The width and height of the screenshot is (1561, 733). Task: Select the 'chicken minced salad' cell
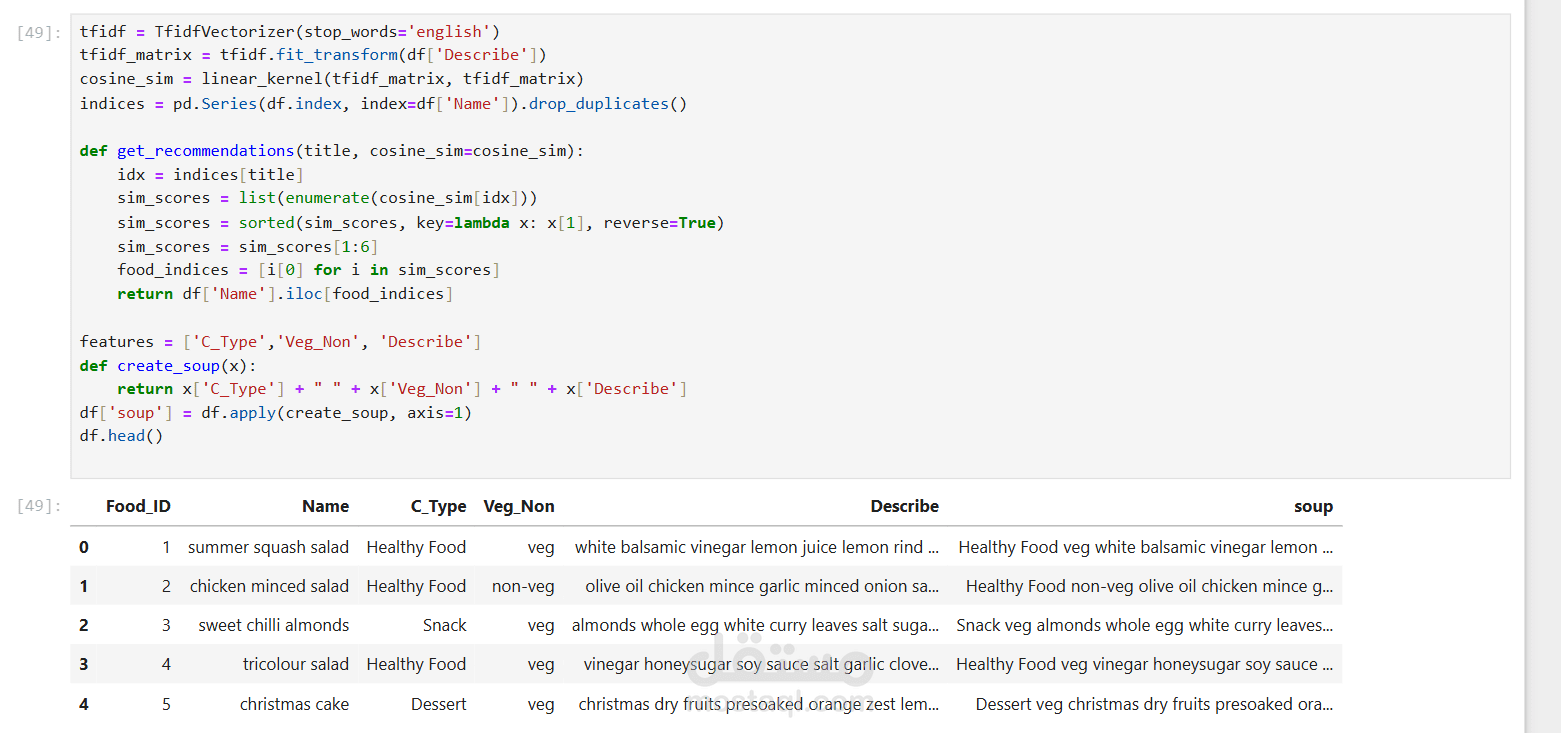pyautogui.click(x=269, y=586)
